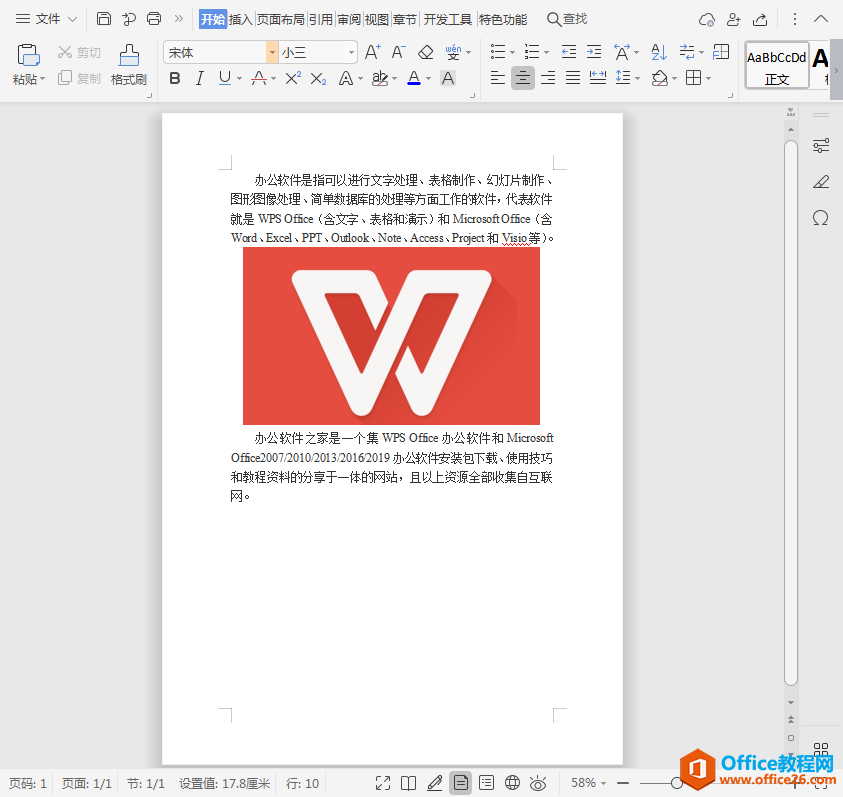Select the Format Painter (格式刷) tool
The image size is (843, 797).
(129, 65)
